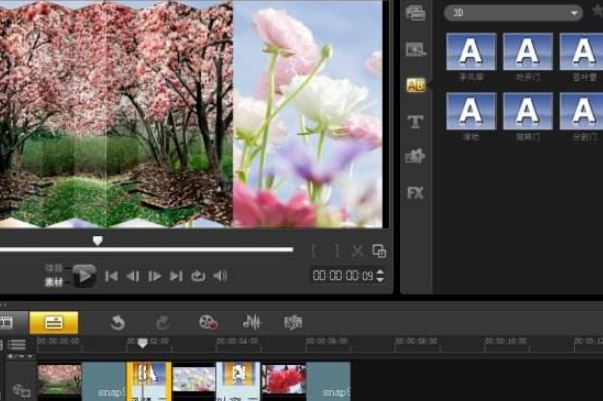
Task: Jump to end of clip
Action: coord(176,276)
